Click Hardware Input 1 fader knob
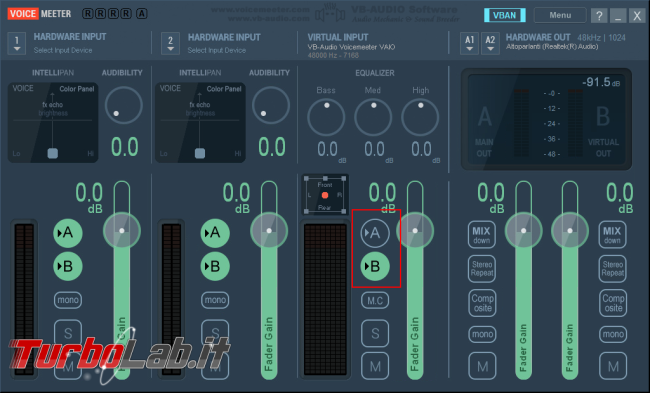This screenshot has height=393, width=650. pos(122,230)
